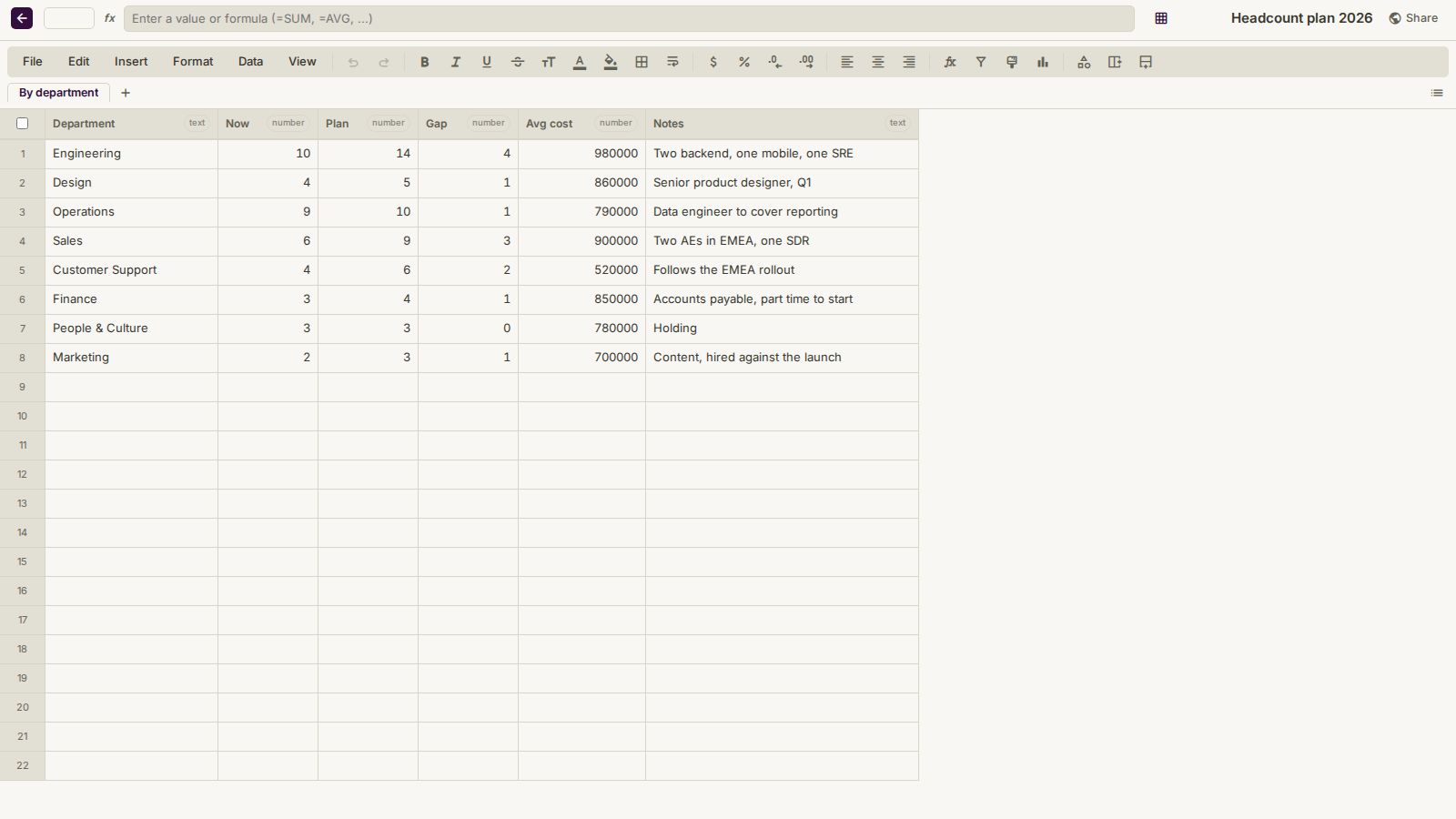Format cells as percent
Screen dimensions: 1456x819
[743, 62]
